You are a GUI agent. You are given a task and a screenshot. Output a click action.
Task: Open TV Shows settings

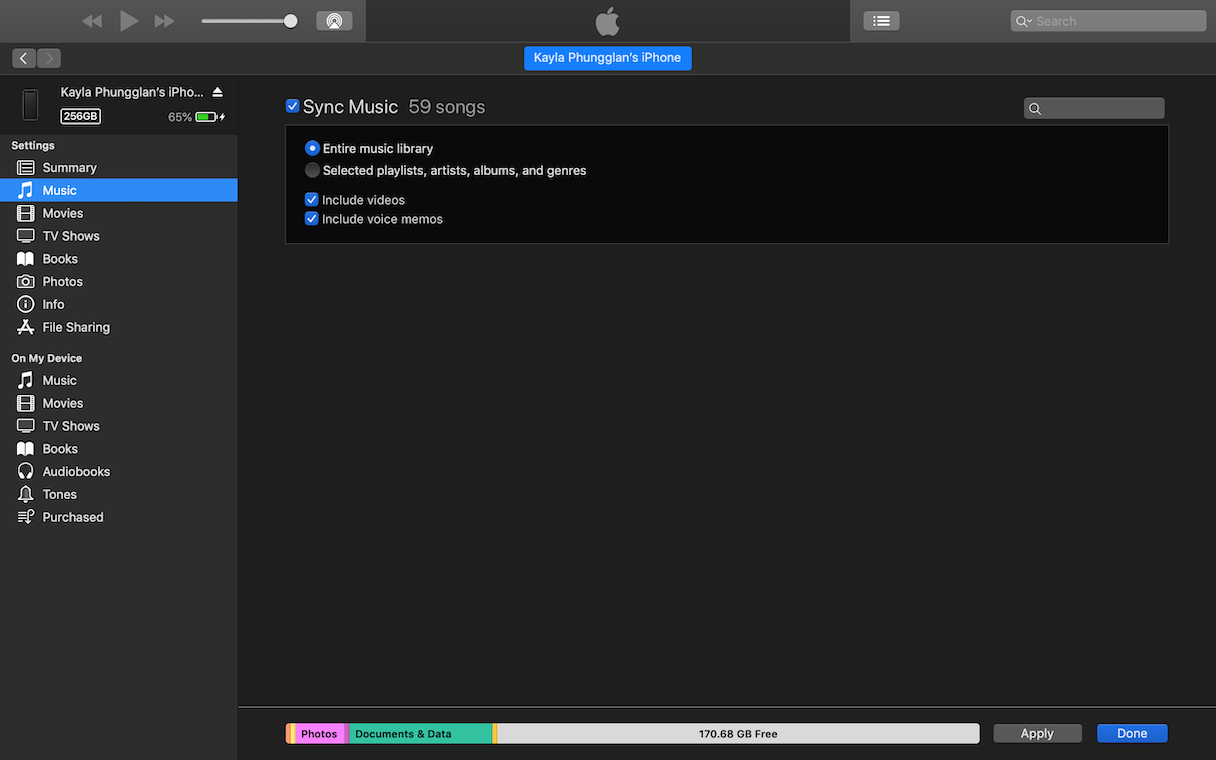point(69,235)
